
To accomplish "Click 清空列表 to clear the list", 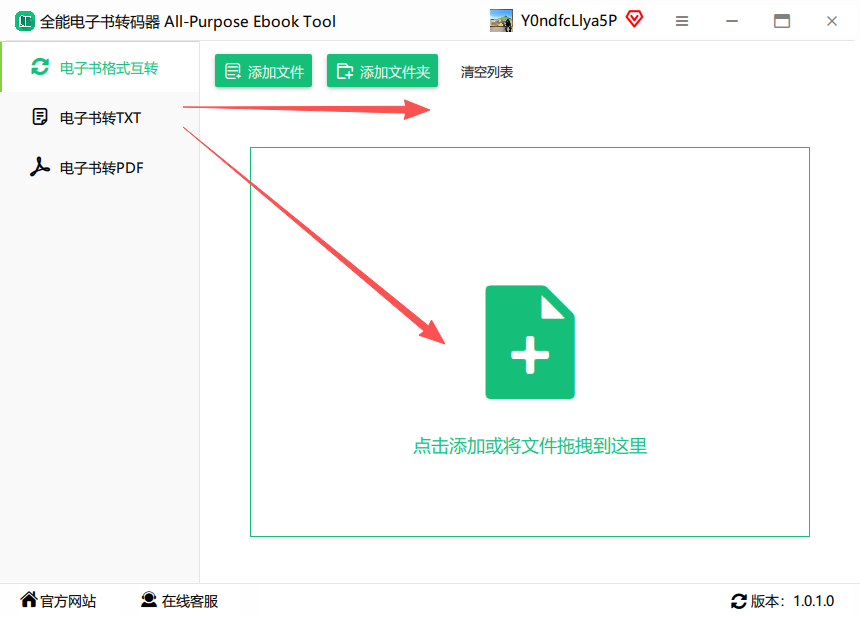I will [486, 72].
